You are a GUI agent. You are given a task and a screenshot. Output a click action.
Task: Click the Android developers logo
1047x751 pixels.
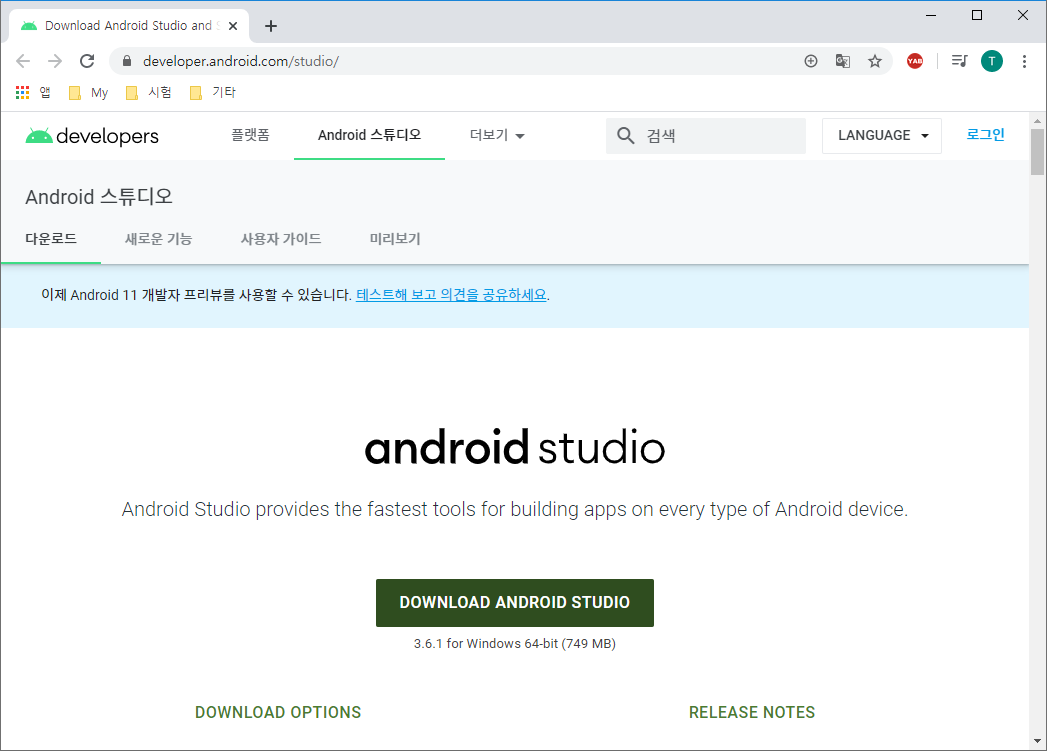tap(92, 136)
